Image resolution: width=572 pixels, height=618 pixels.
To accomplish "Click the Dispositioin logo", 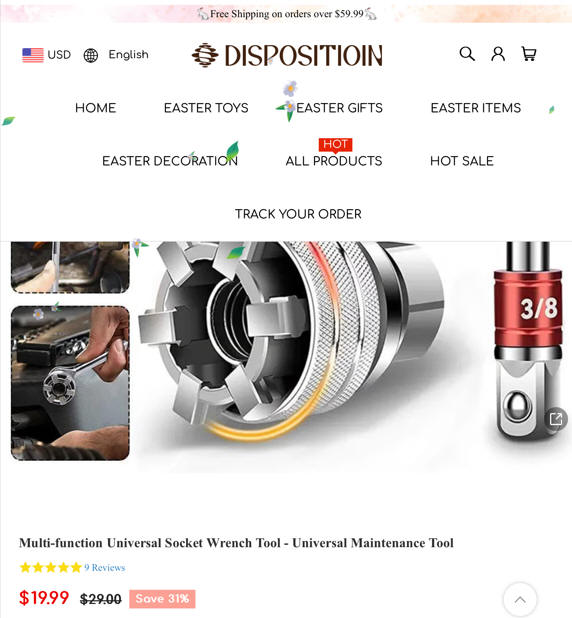I will (x=287, y=55).
